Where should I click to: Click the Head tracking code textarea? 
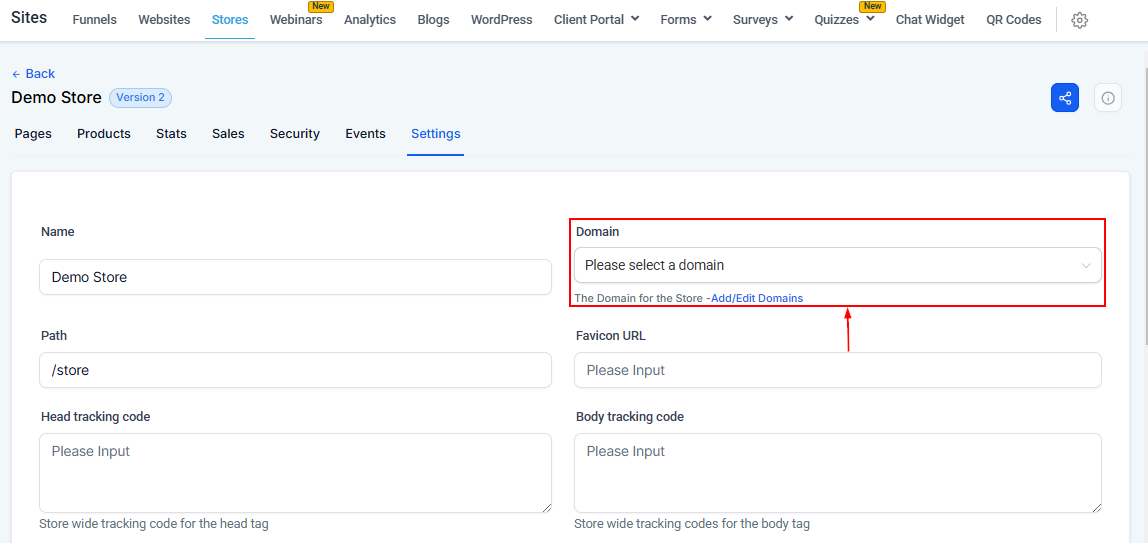(x=295, y=473)
